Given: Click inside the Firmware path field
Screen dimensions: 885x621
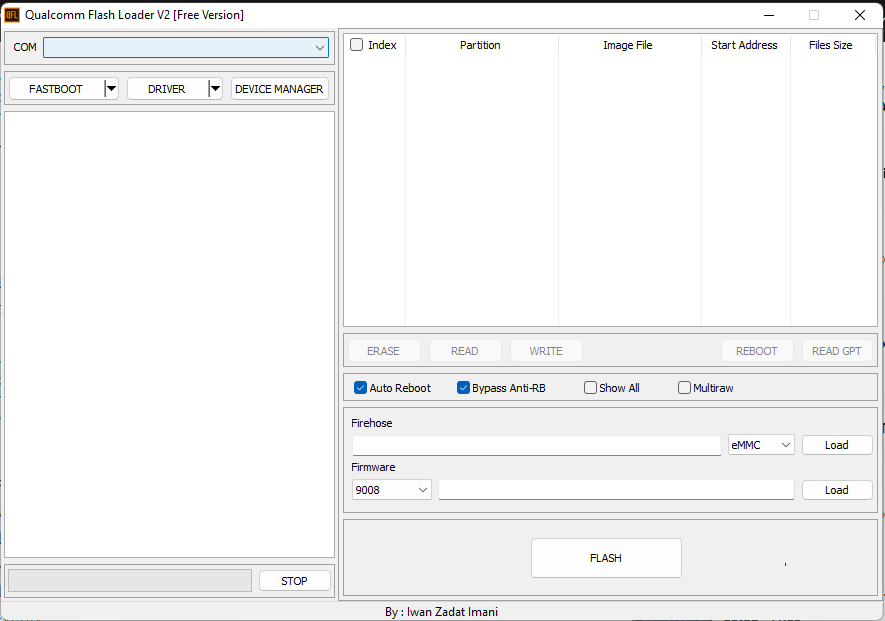Looking at the screenshot, I should 615,489.
